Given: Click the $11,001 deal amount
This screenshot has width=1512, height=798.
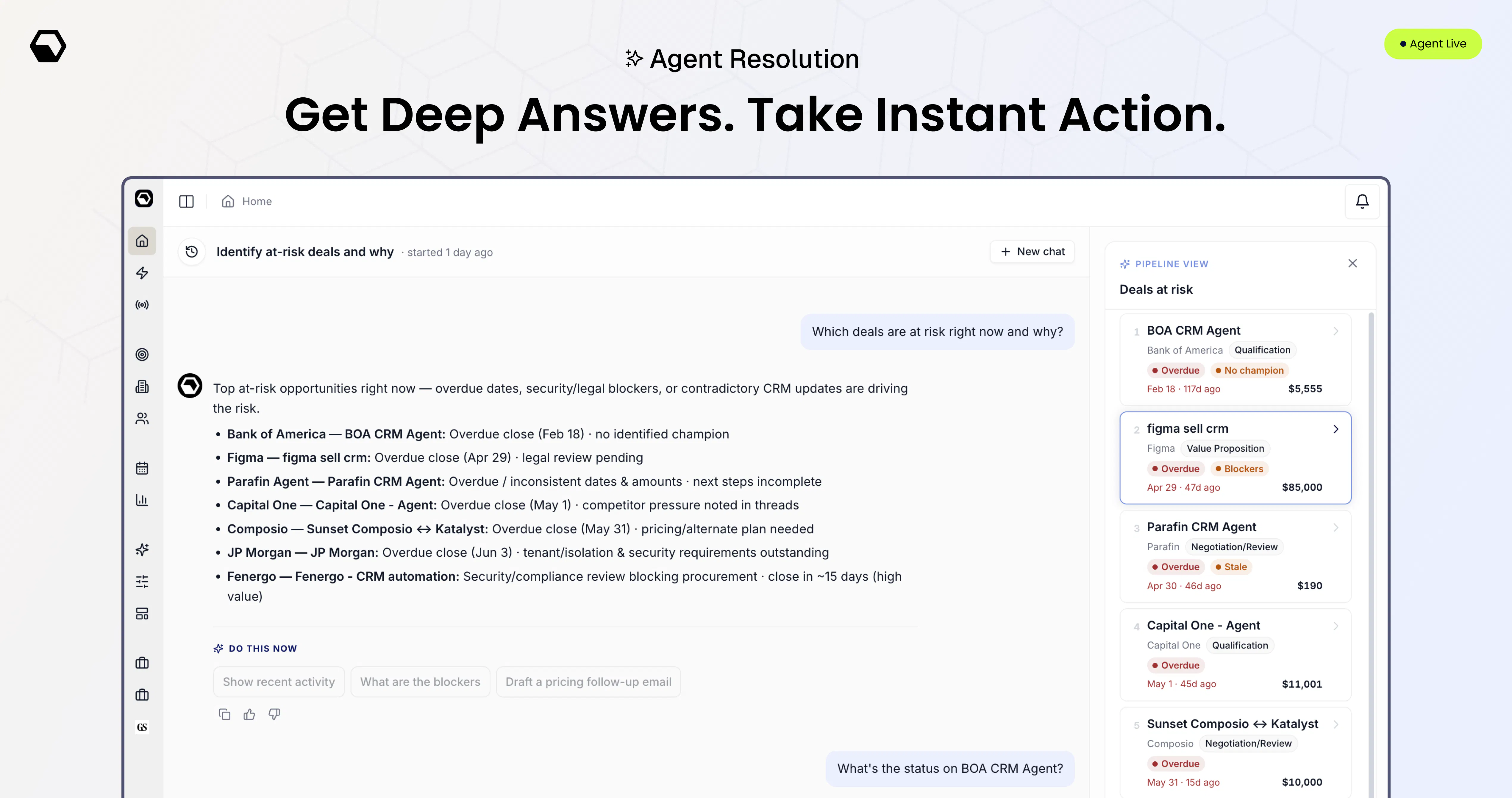Looking at the screenshot, I should tap(1302, 684).
